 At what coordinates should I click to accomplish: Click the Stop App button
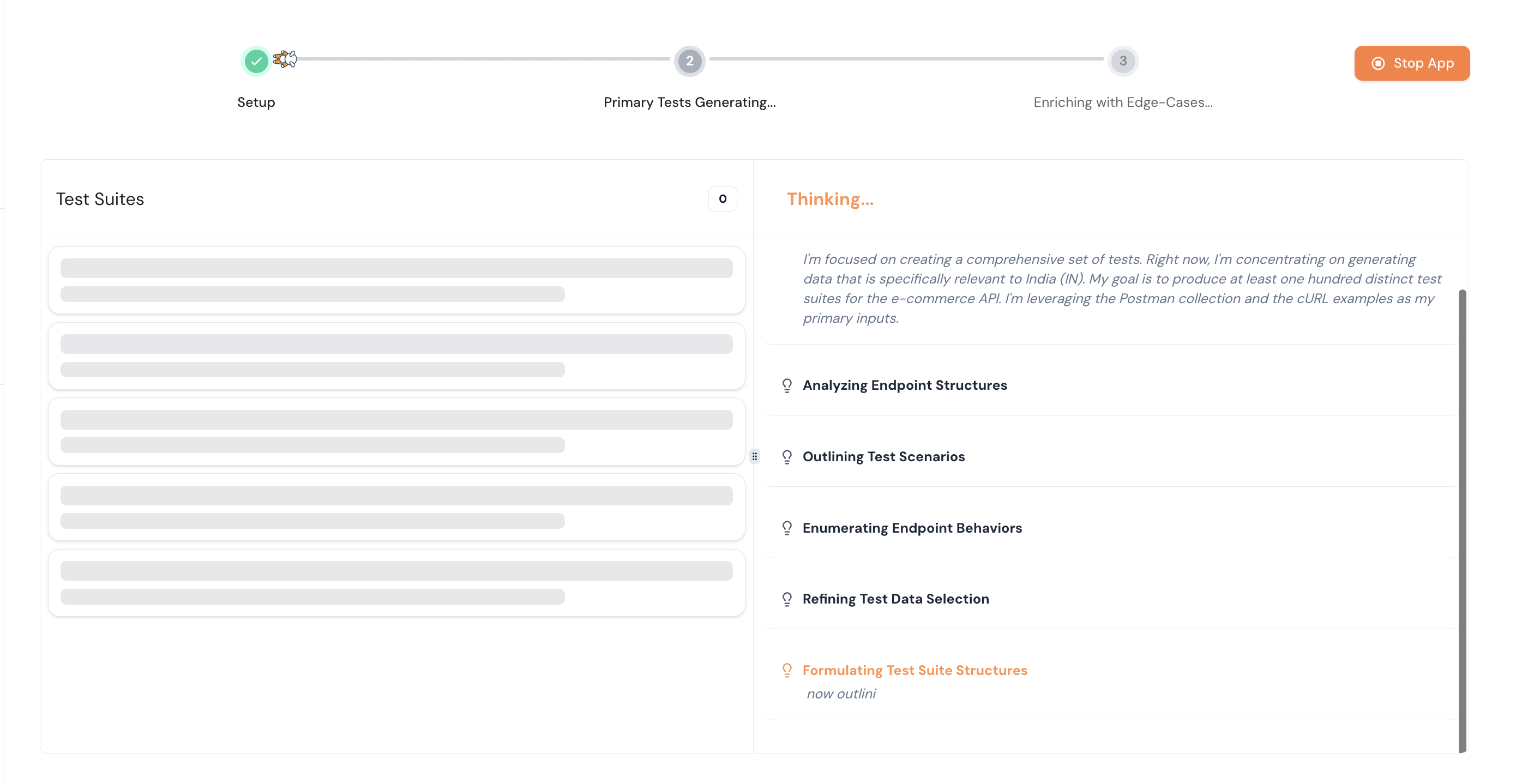[x=1412, y=63]
